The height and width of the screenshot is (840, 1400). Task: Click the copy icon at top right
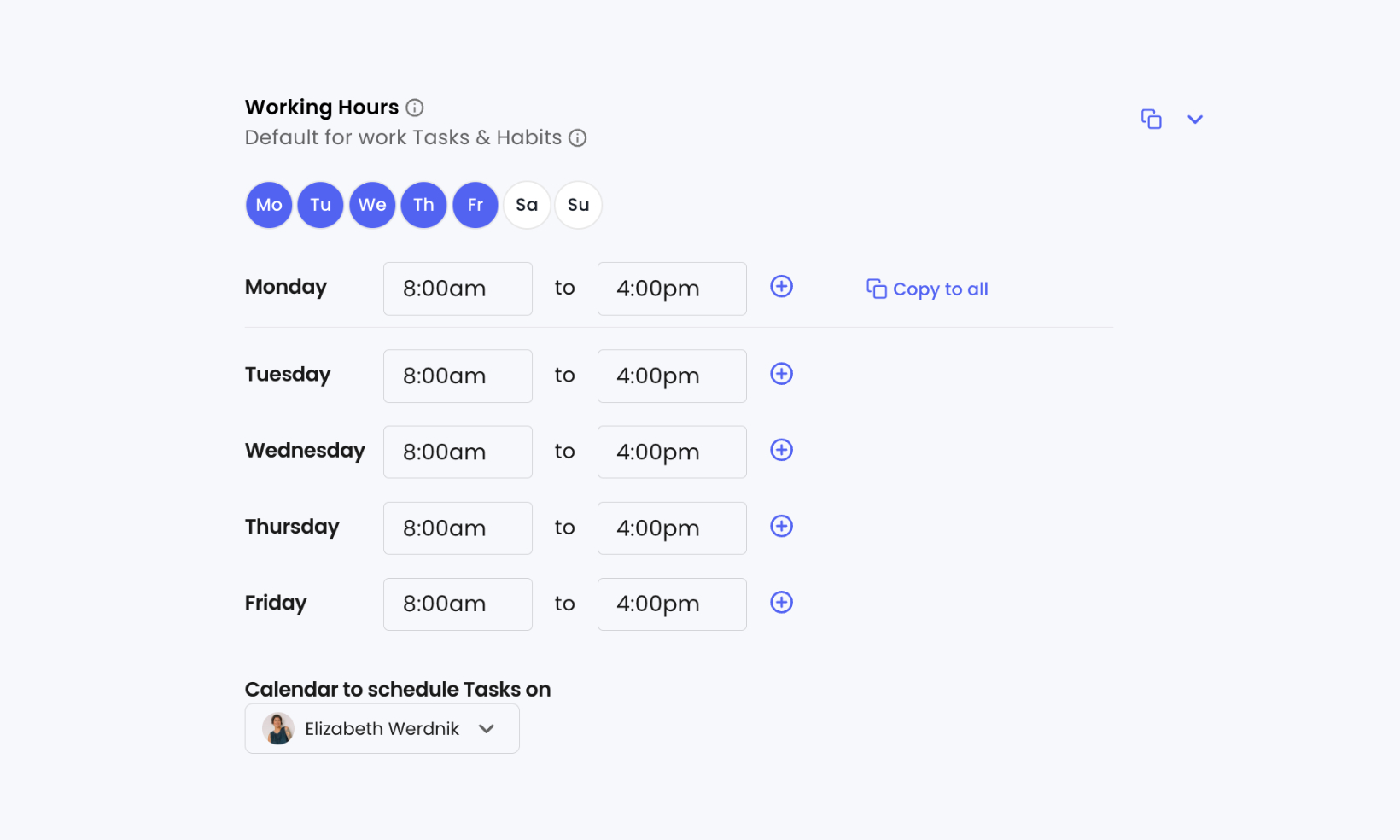(1152, 119)
